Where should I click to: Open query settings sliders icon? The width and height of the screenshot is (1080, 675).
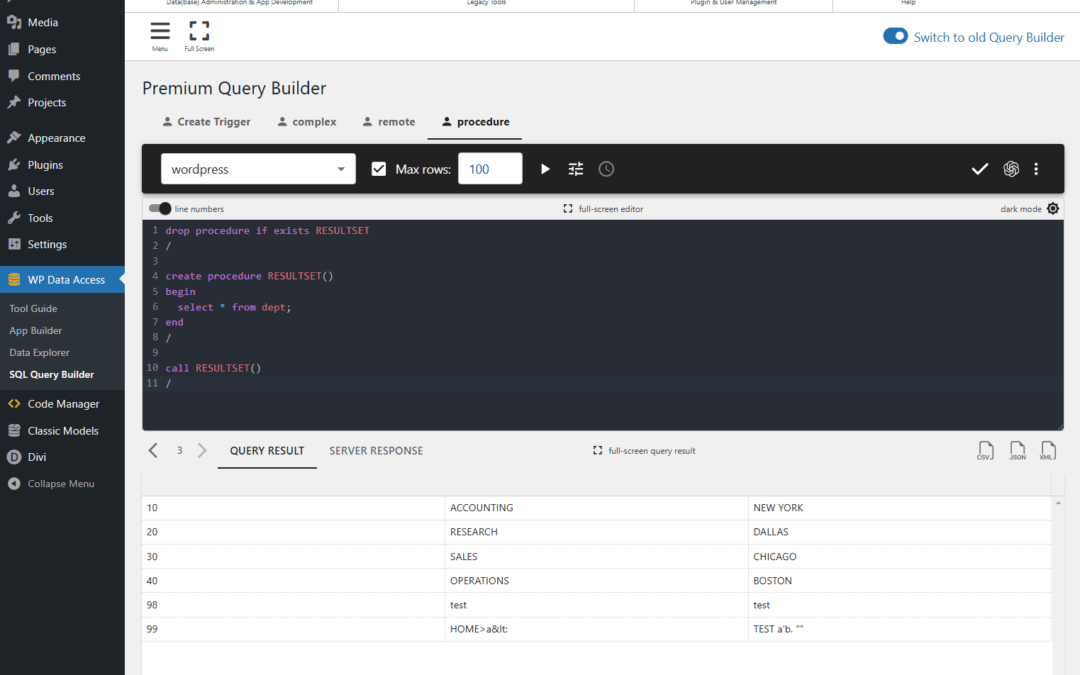tap(576, 169)
